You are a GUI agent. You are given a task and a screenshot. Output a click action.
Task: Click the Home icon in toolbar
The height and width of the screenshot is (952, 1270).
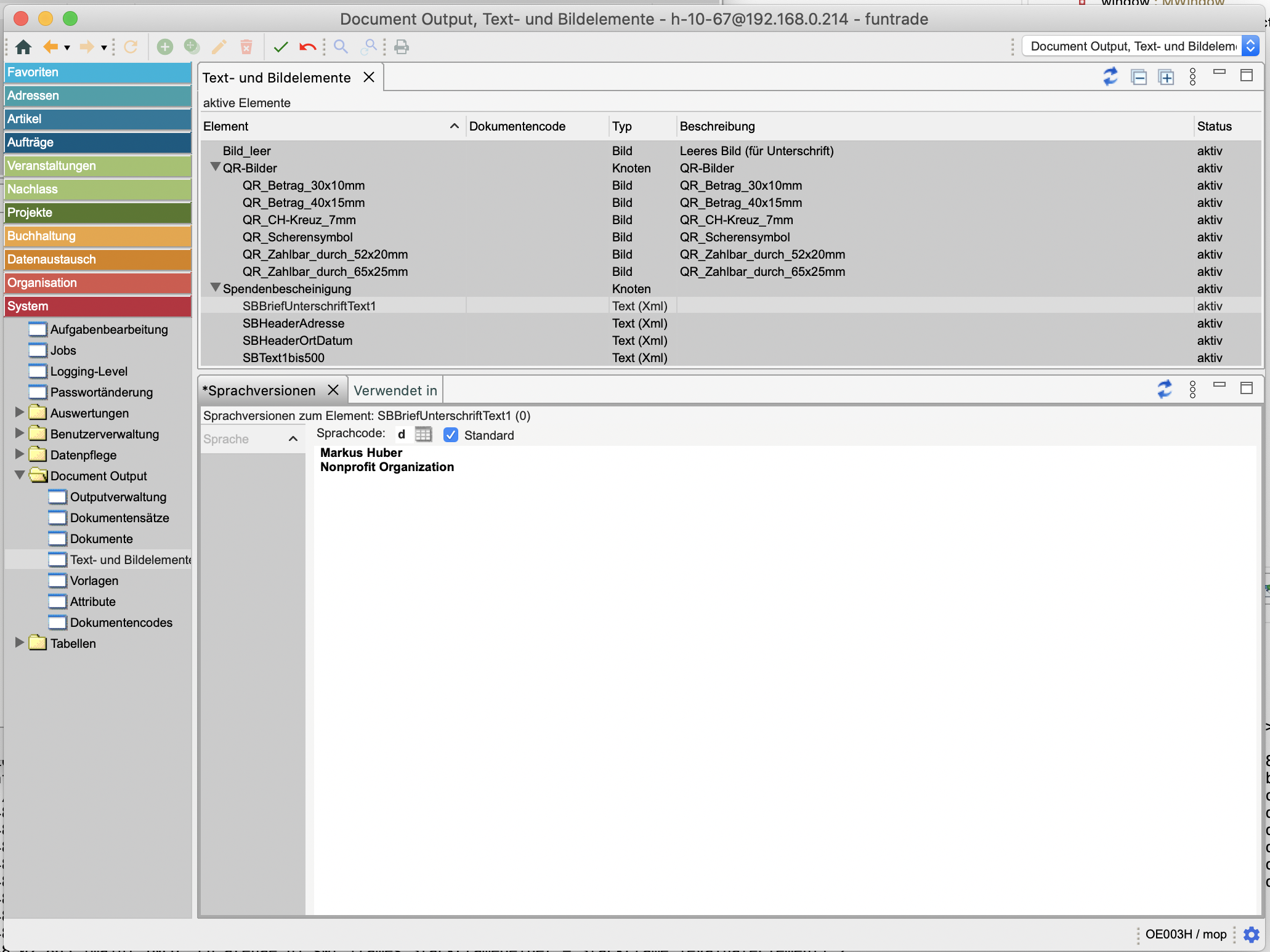[x=23, y=47]
